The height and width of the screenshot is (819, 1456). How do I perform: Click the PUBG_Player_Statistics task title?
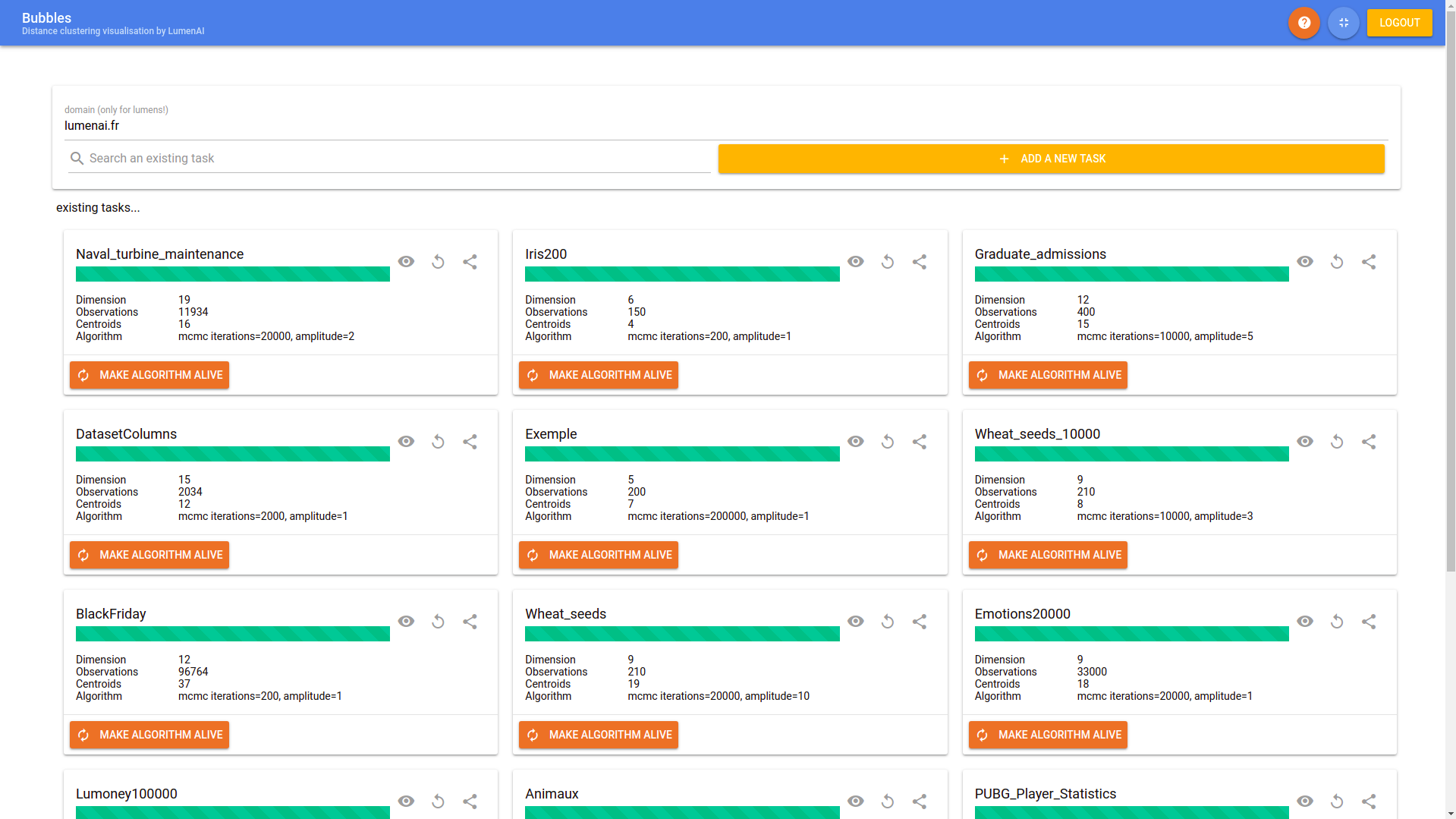coord(1045,794)
